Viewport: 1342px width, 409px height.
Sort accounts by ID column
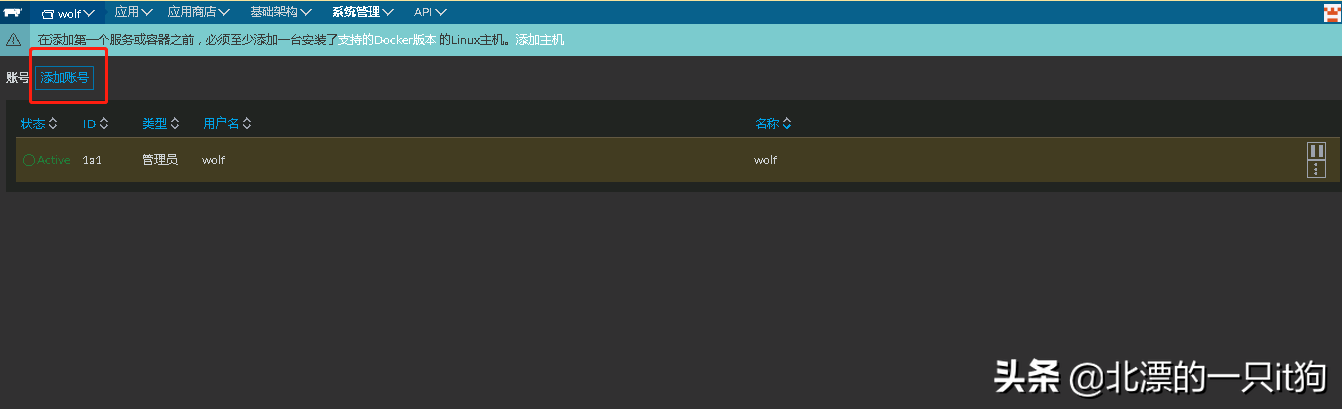[95, 124]
